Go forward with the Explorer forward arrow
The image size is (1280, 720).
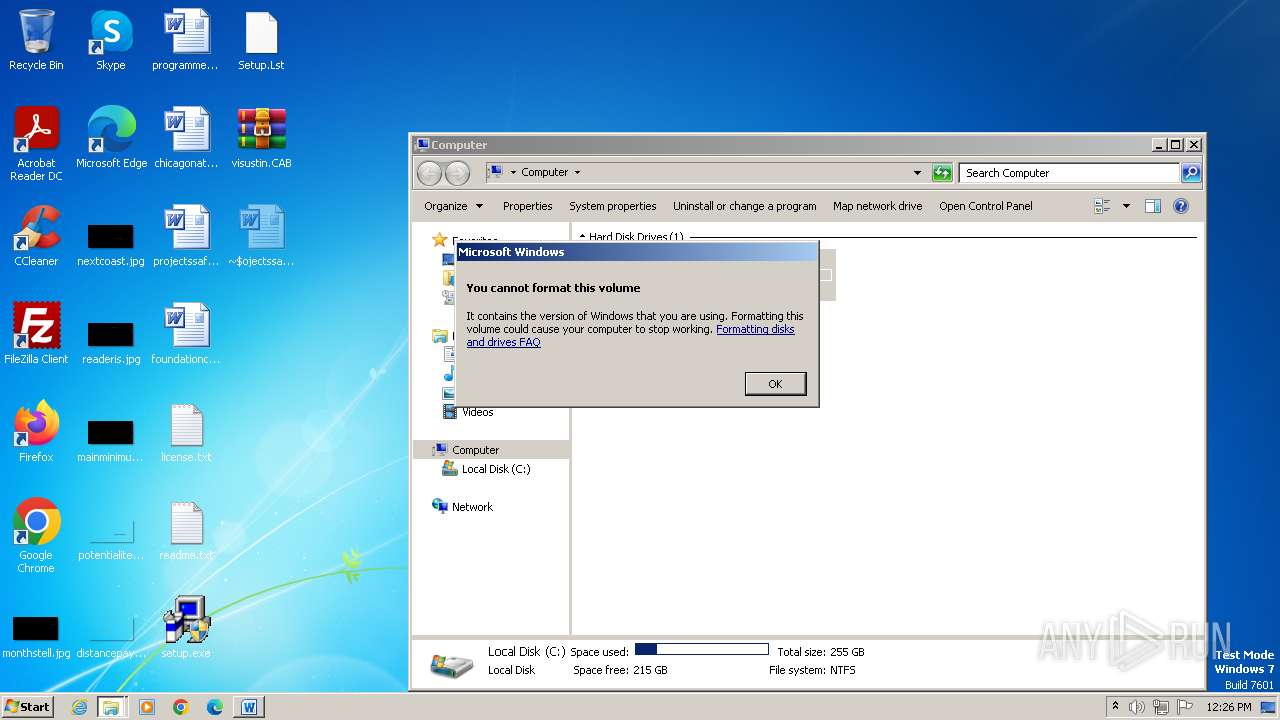[x=457, y=173]
